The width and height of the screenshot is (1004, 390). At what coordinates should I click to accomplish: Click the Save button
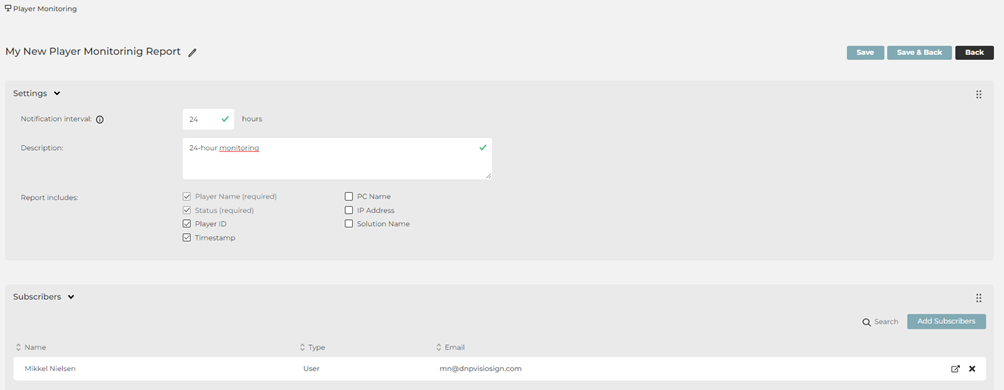click(x=865, y=53)
